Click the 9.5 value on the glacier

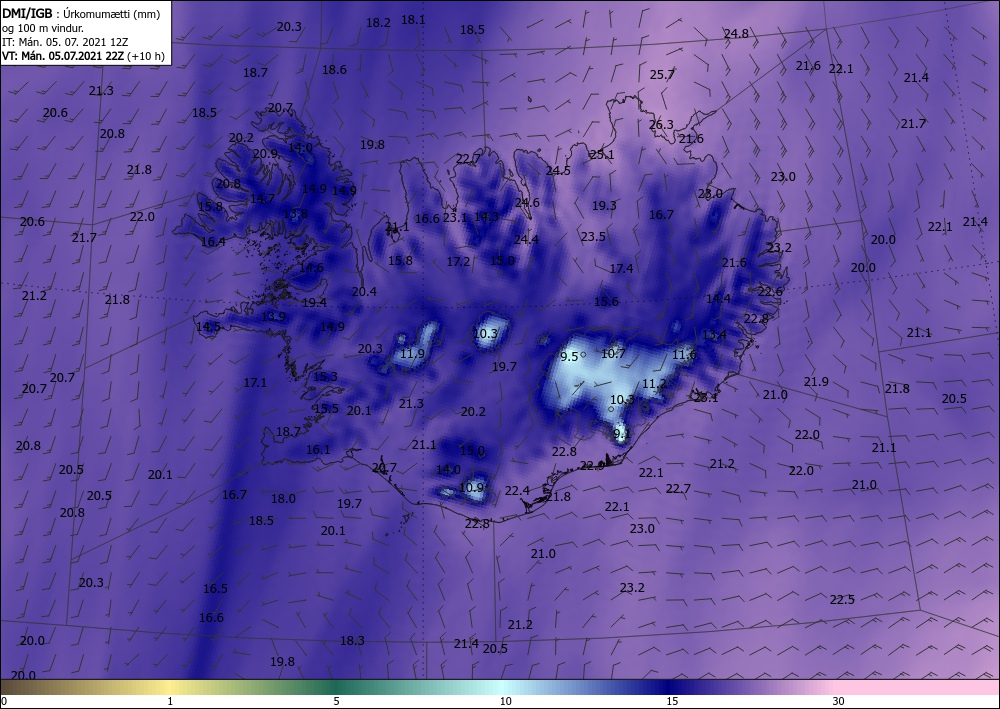click(x=570, y=357)
